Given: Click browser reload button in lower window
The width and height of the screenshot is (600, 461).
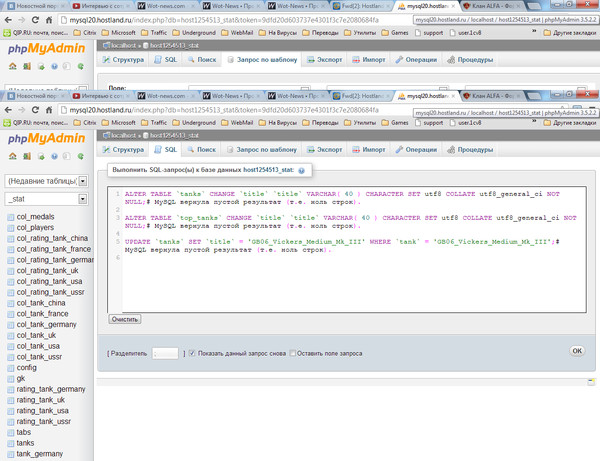Looking at the screenshot, I should point(35,110).
